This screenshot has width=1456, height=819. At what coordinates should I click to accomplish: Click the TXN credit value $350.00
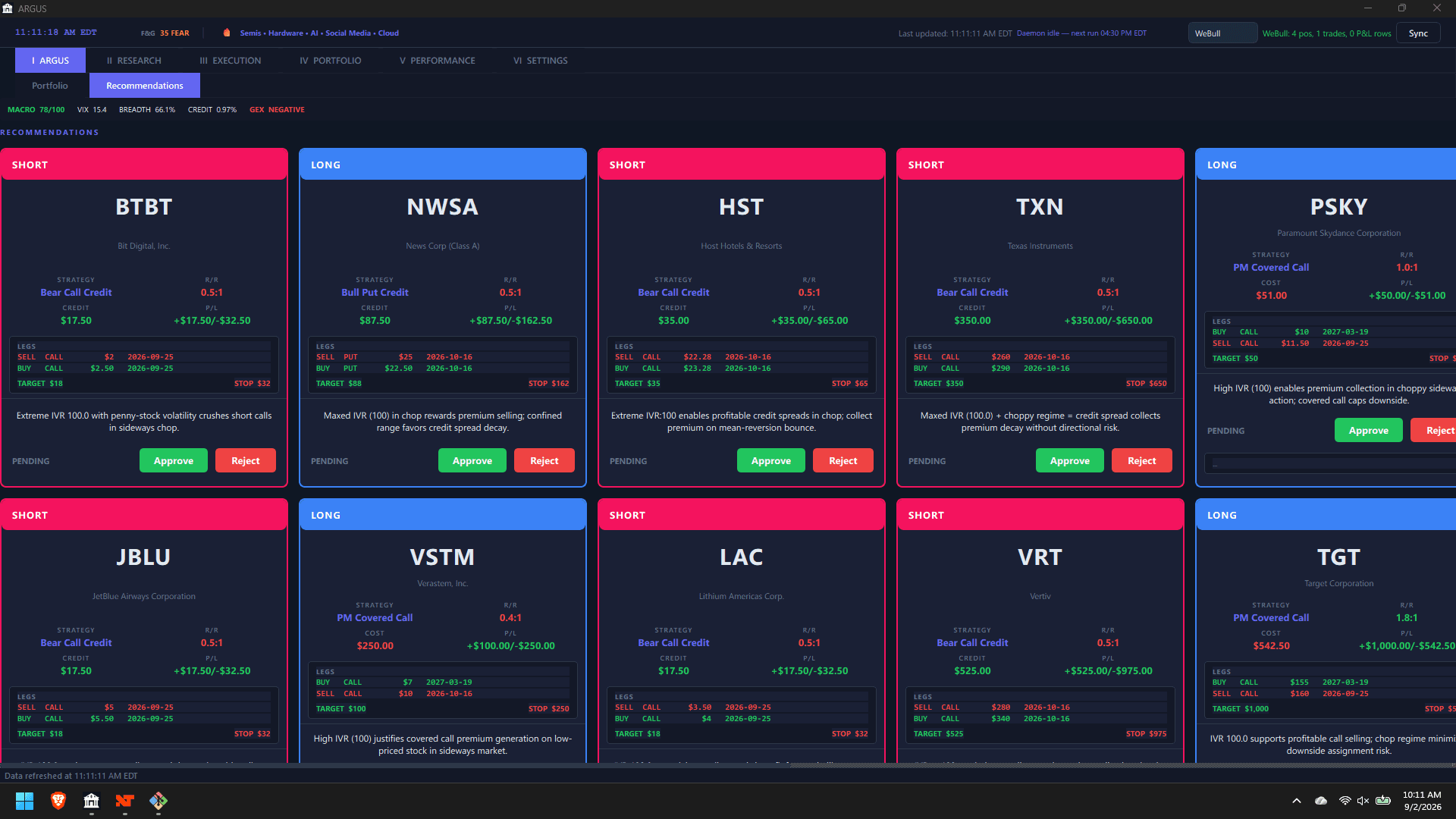tap(972, 321)
